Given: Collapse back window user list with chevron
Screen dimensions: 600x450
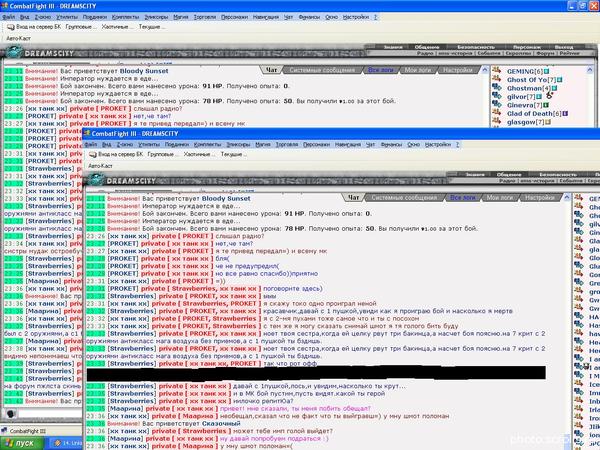Looking at the screenshot, I should 589,70.
